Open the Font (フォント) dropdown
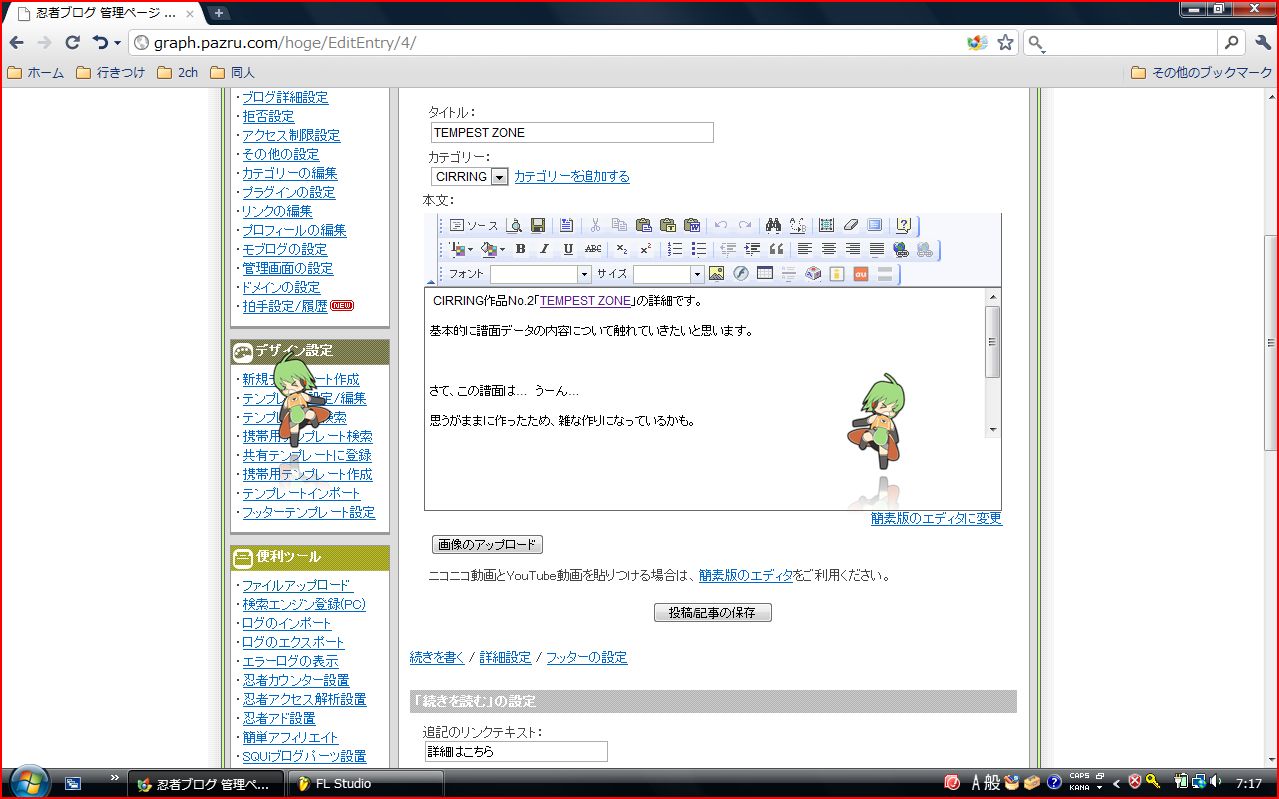The height and width of the screenshot is (799, 1279). (x=541, y=274)
